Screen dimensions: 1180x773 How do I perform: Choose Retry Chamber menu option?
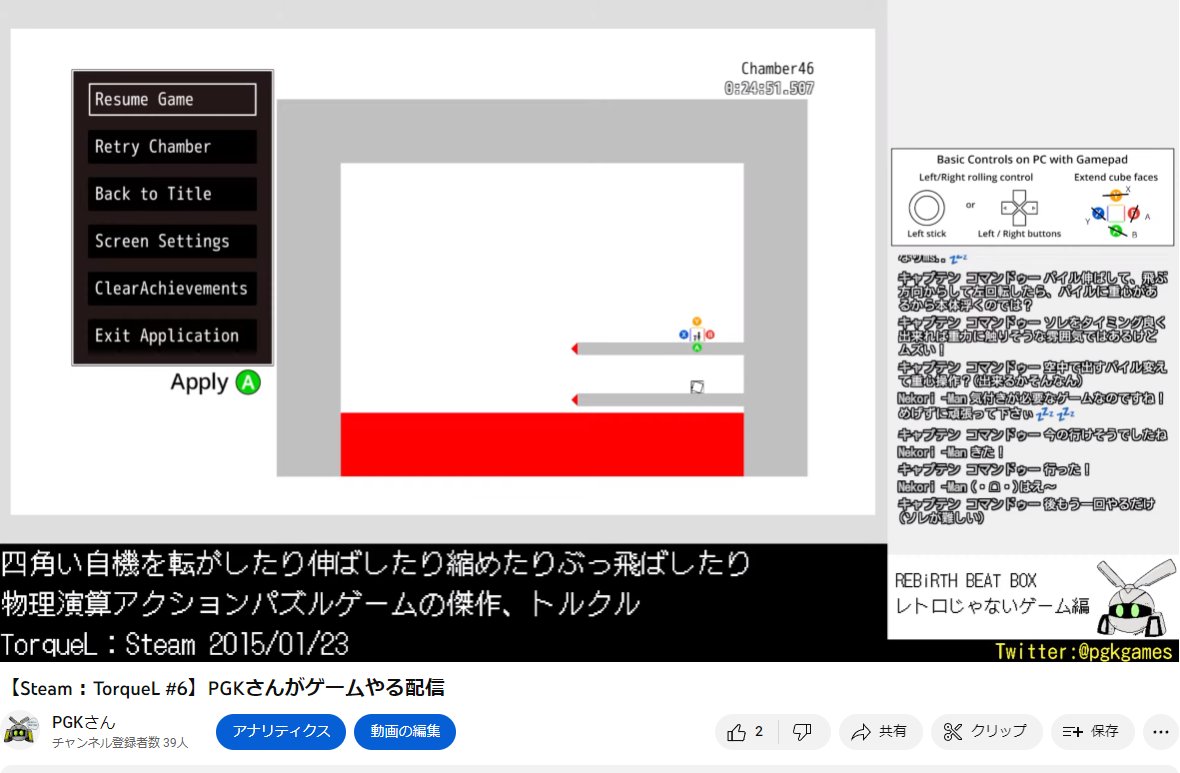[172, 147]
